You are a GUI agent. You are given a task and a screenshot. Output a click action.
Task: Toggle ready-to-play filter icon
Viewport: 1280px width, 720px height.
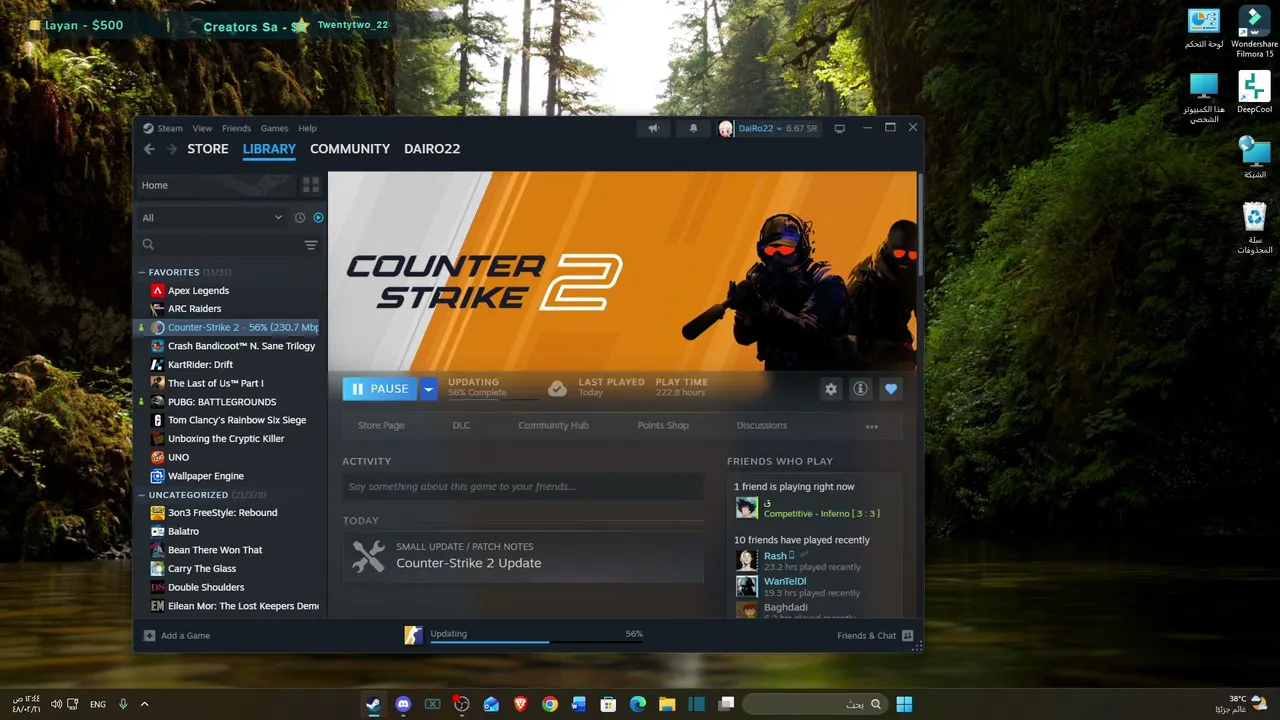318,217
